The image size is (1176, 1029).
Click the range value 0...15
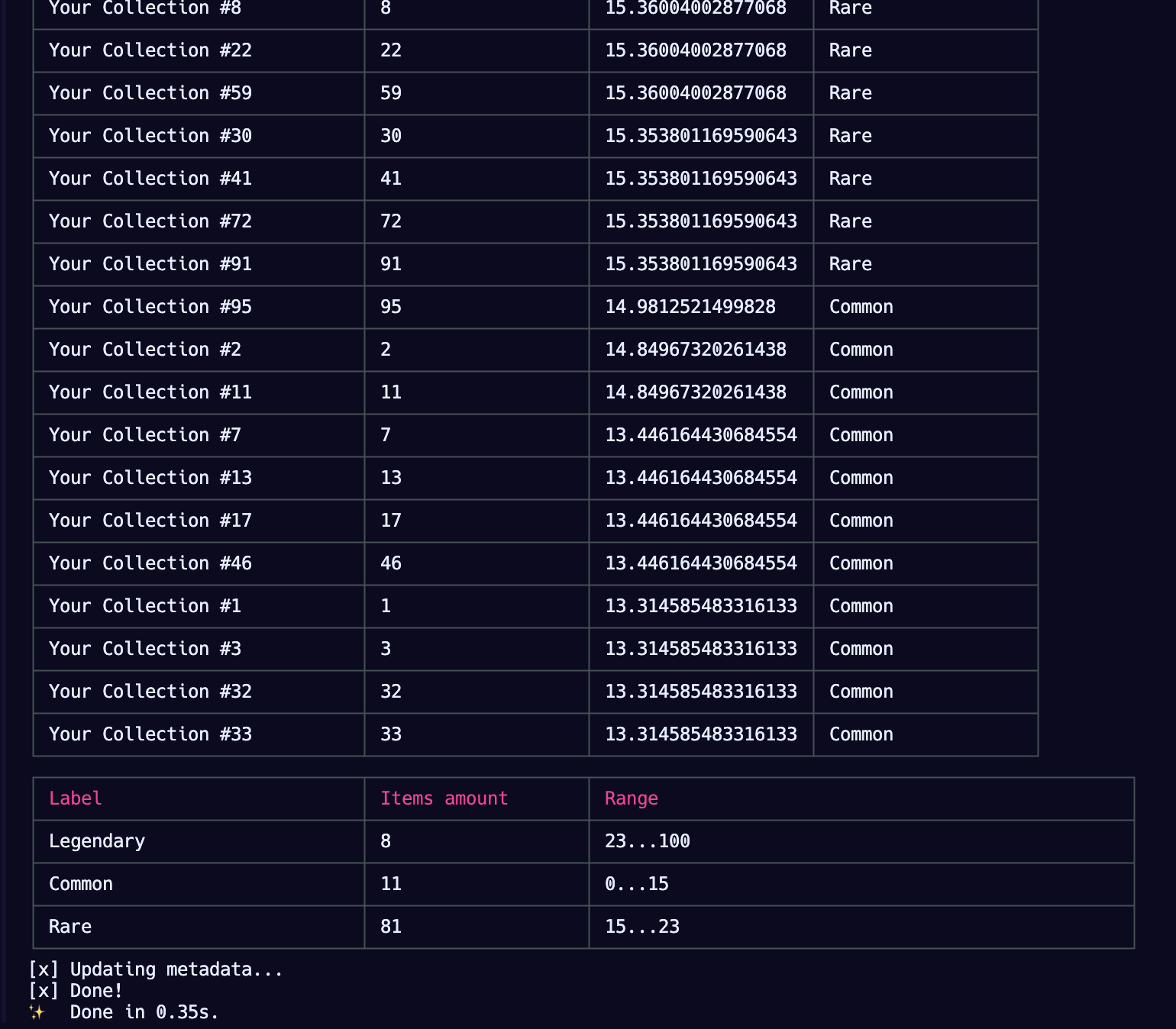tap(637, 884)
